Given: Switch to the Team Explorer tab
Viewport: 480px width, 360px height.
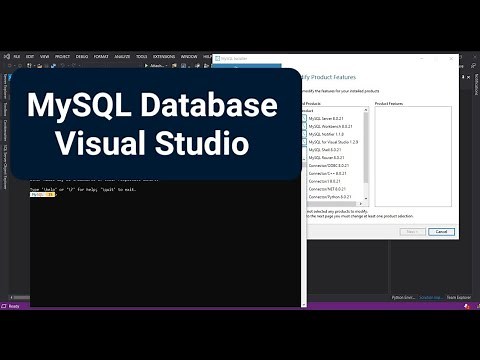Looking at the screenshot, I should coord(459,297).
